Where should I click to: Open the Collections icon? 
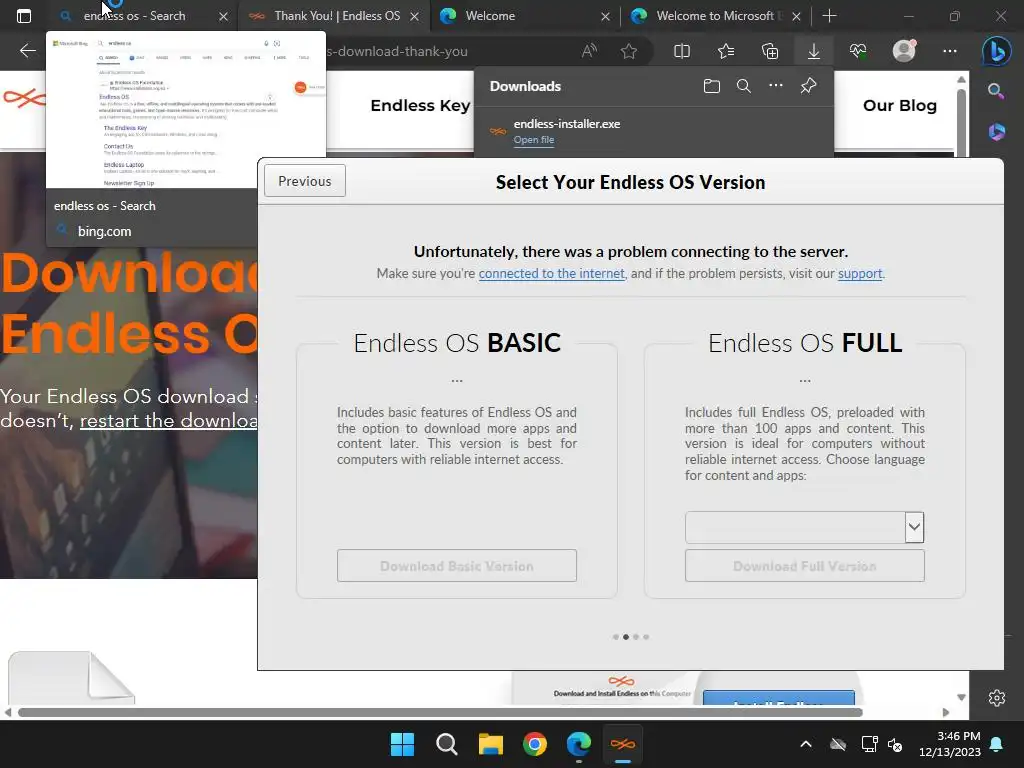pos(770,51)
